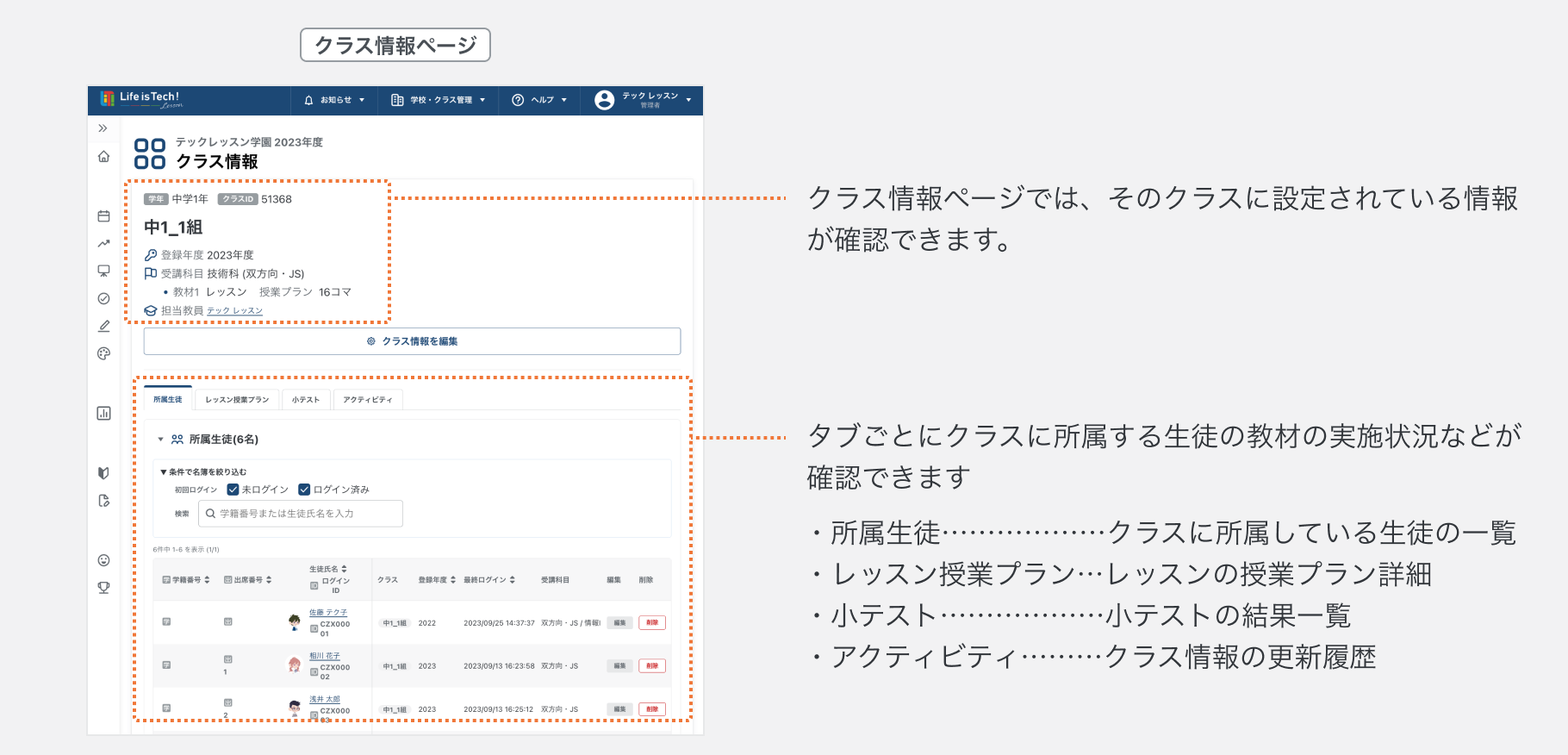Click the 登録年度 key icon
The height and width of the screenshot is (755, 1568).
point(151,255)
